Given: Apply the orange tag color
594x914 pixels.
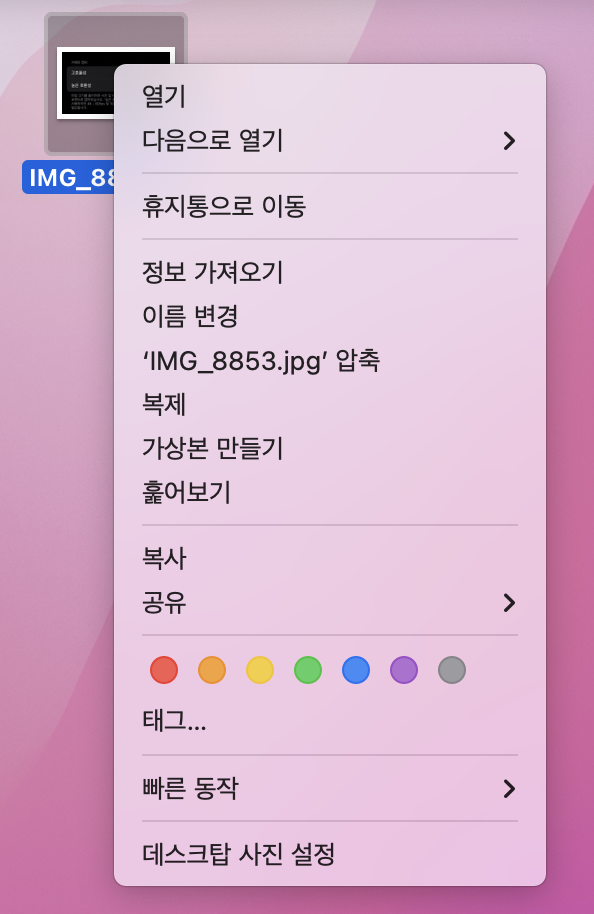Looking at the screenshot, I should tap(212, 670).
